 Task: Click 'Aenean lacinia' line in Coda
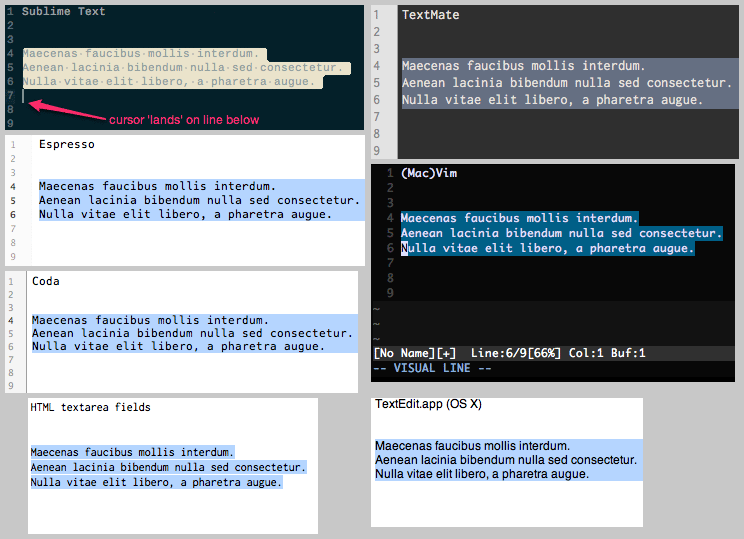pos(193,334)
